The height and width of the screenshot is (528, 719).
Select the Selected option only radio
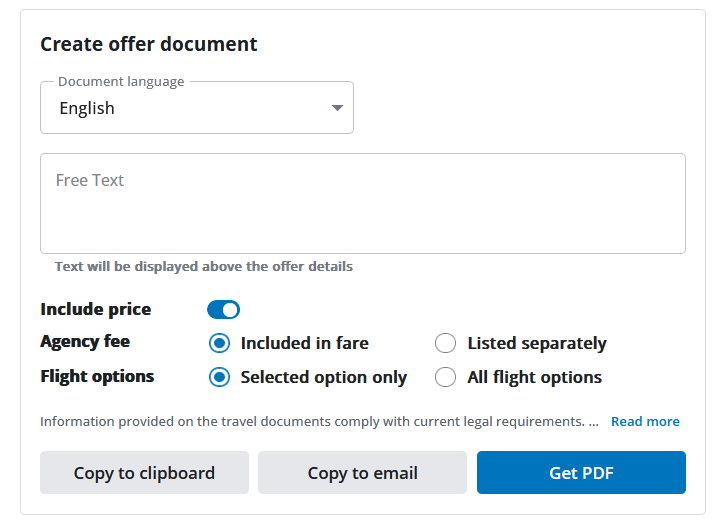tap(220, 377)
